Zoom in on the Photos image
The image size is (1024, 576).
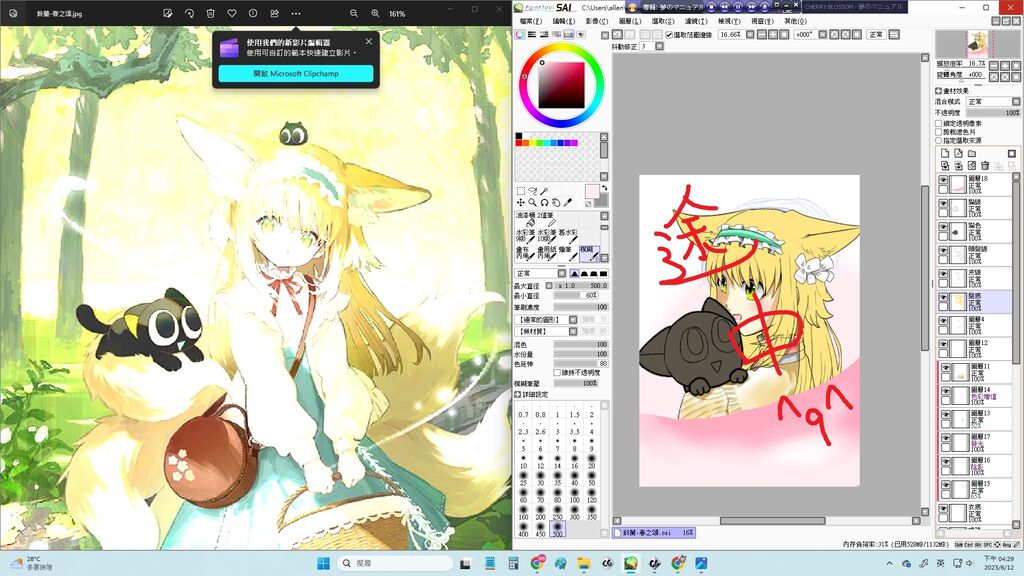coord(376,13)
